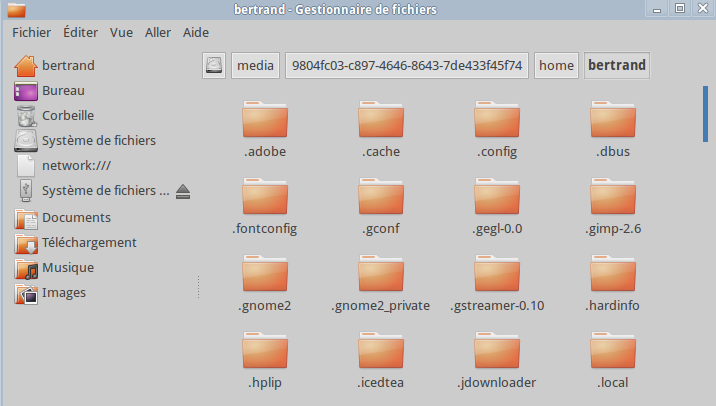The image size is (716, 406).
Task: Click the home path bar button
Action: pyautogui.click(x=556, y=66)
